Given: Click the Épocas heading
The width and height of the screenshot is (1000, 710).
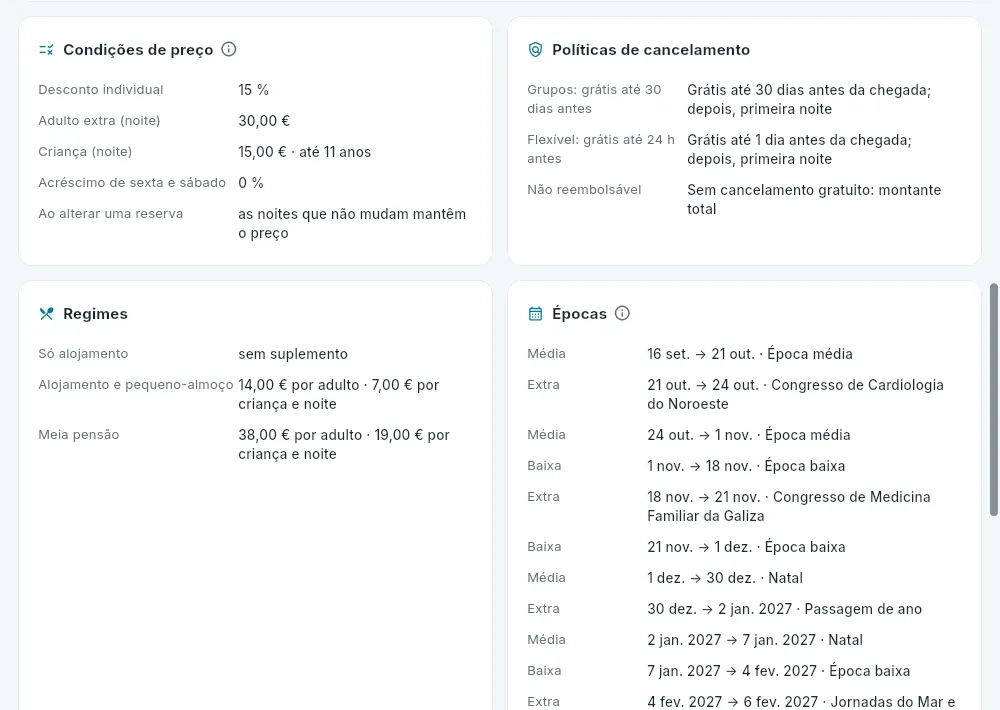Looking at the screenshot, I should pyautogui.click(x=579, y=314).
